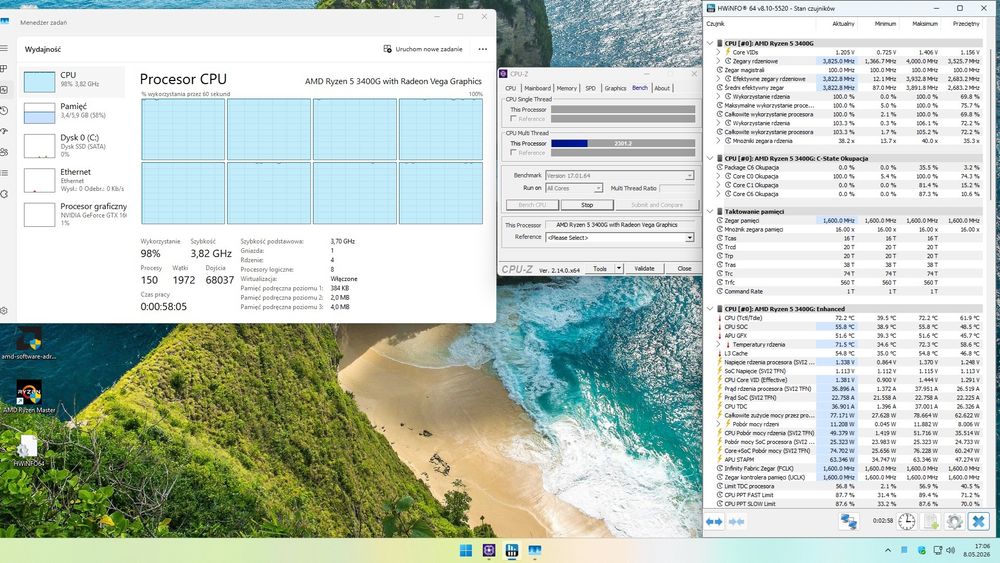Image resolution: width=1000 pixels, height=563 pixels.
Task: Open AMD Ryzen Master desktop shortcut
Action: tap(29, 396)
